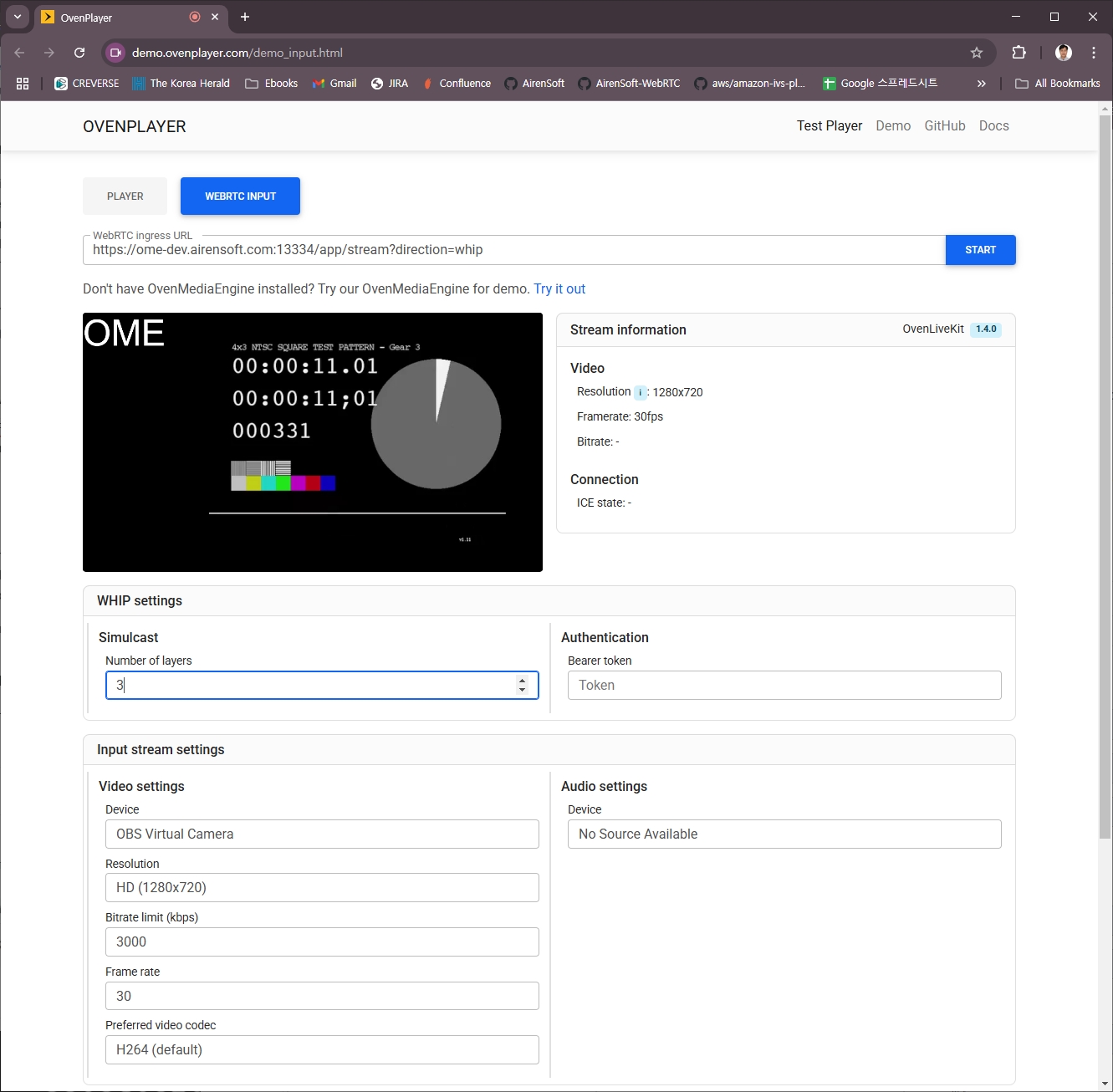Open audio Device No Source Available dropdown
1113x1092 pixels.
[784, 834]
